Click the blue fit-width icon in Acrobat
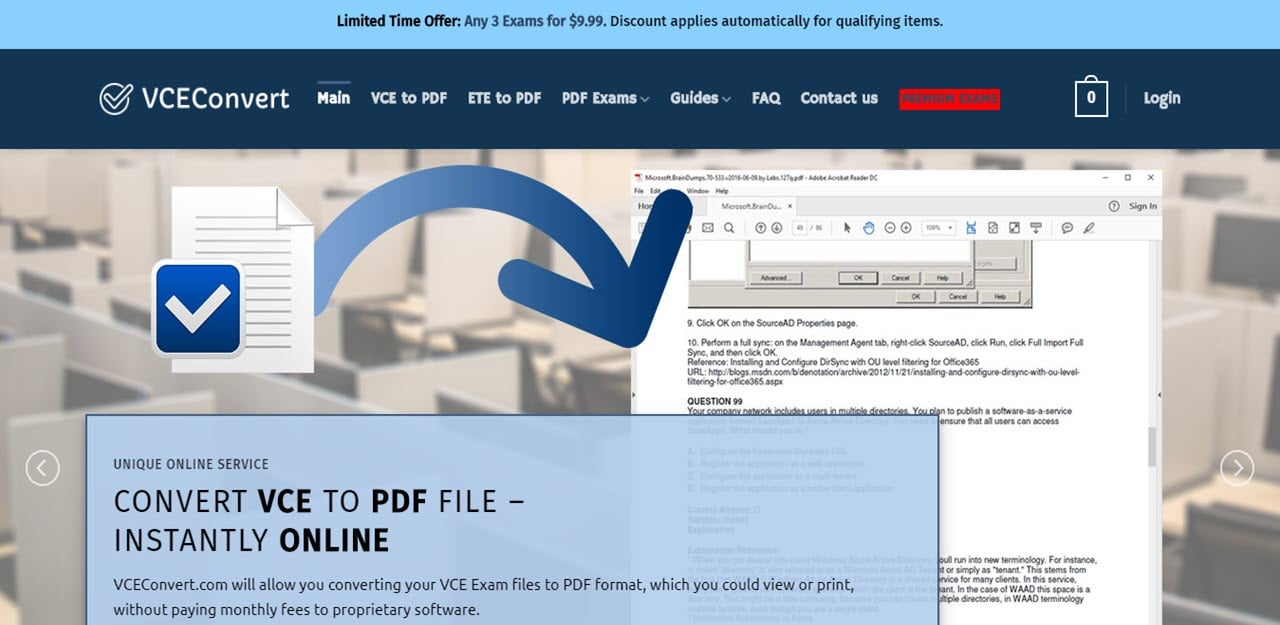Screen dimensions: 1280x625 [x=971, y=228]
